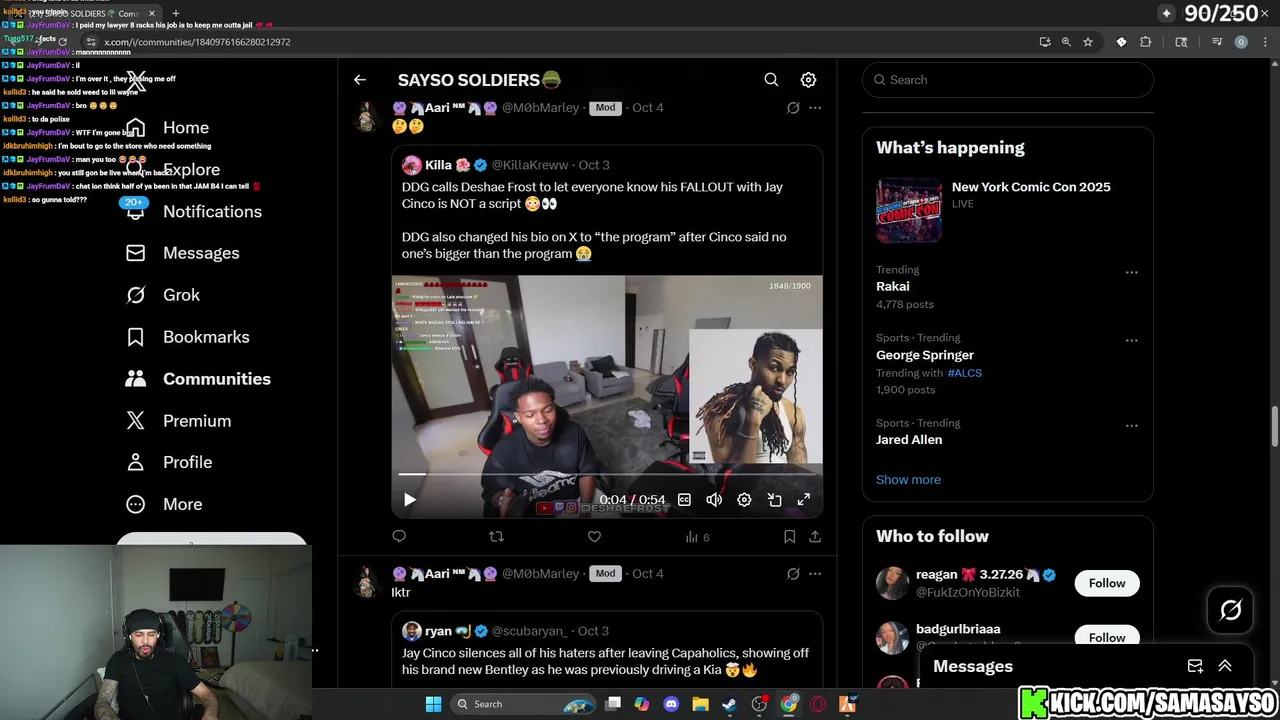This screenshot has height=720, width=1280.
Task: Open more options for Jared Allen trend
Action: click(1131, 425)
